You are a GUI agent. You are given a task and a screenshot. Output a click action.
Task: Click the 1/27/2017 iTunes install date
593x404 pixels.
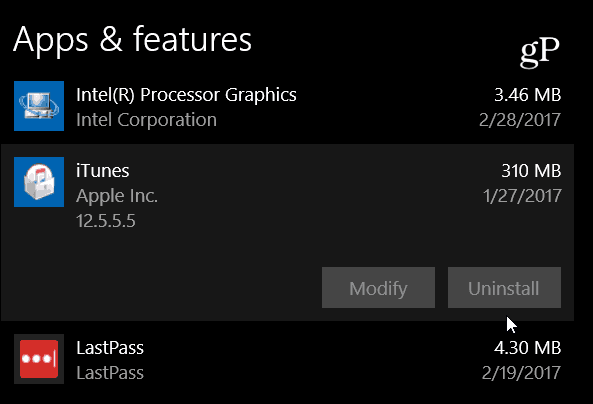point(522,196)
